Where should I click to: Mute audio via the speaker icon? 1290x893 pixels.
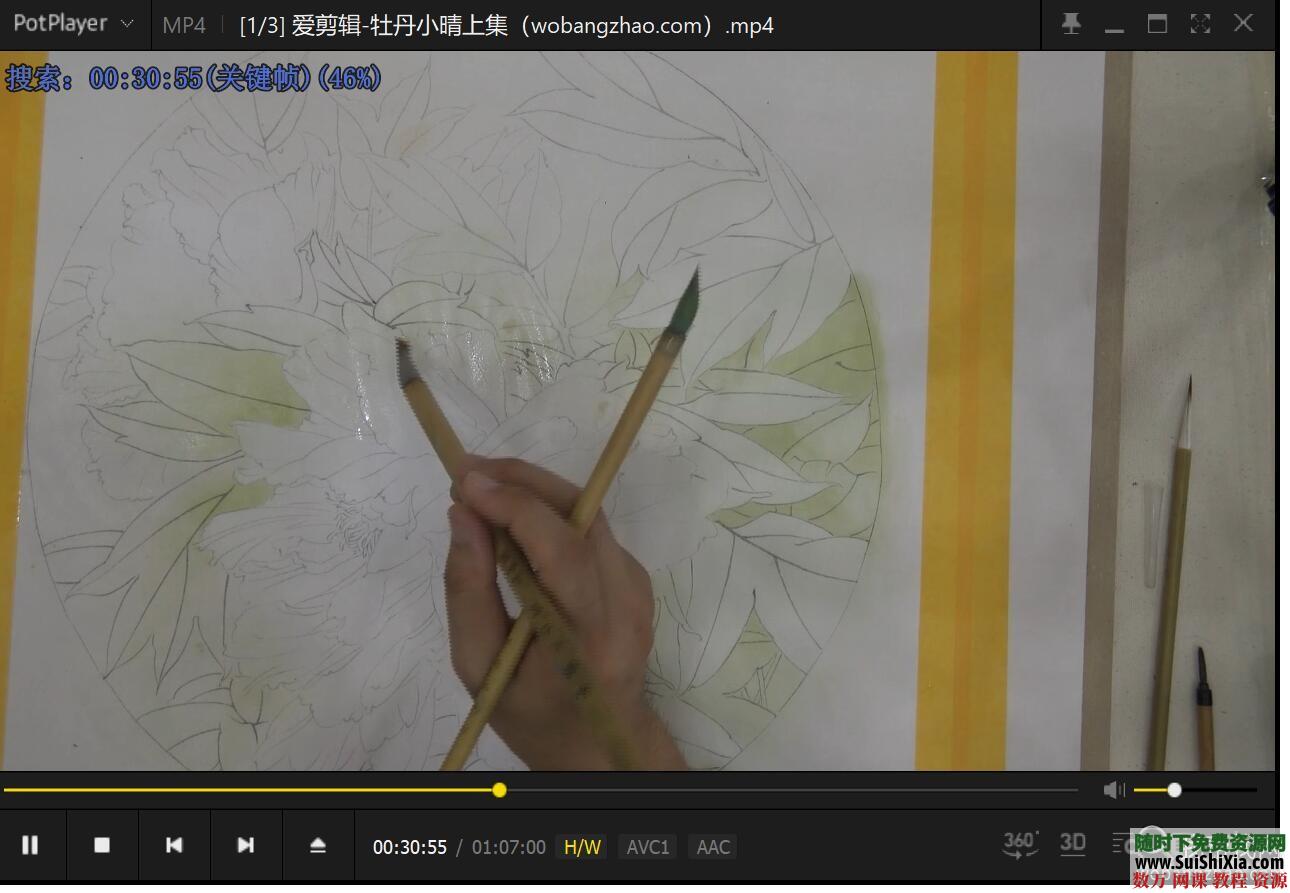click(1113, 789)
